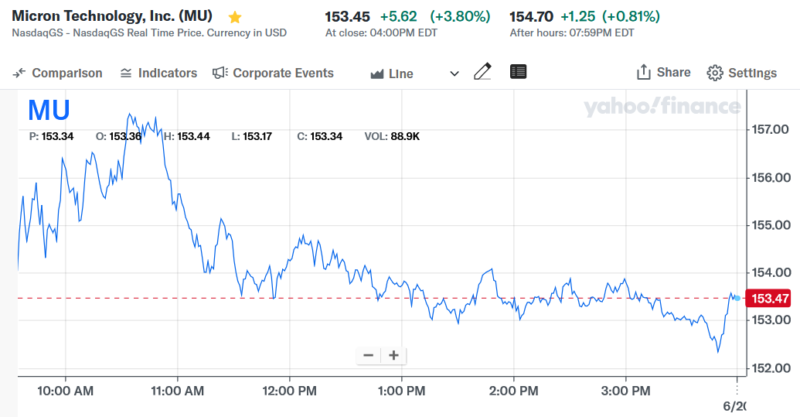Click the Share icon

coord(644,72)
